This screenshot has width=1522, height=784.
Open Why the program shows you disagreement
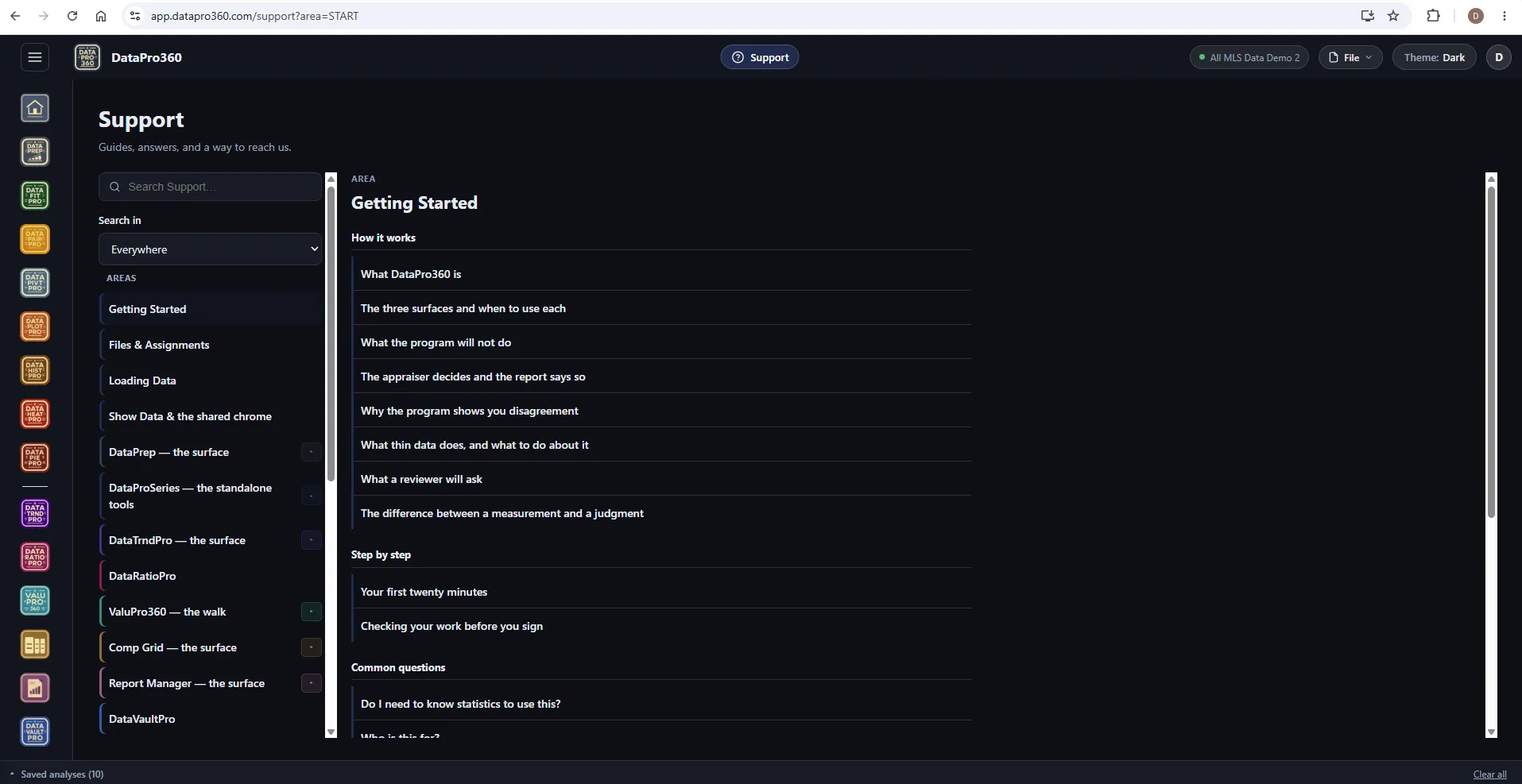click(x=661, y=411)
